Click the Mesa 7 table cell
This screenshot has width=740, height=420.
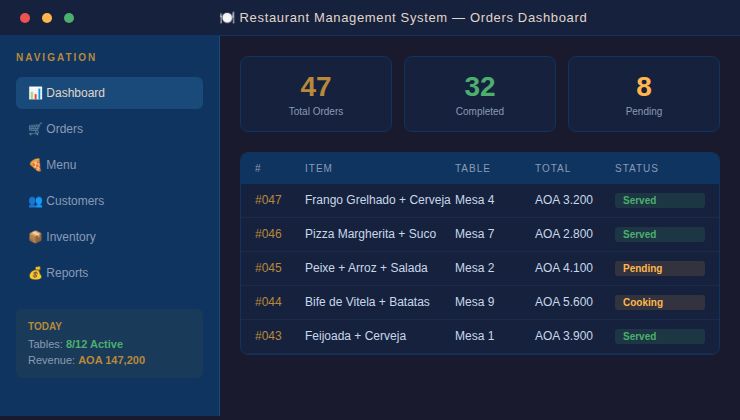pos(475,234)
